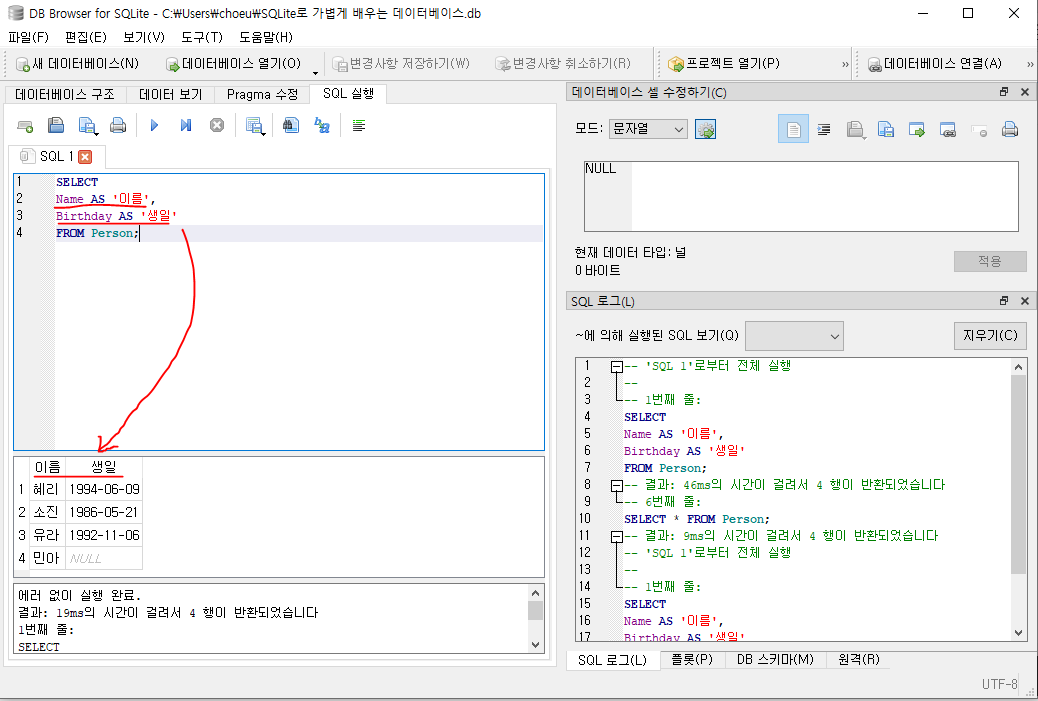The height and width of the screenshot is (701, 1038).
Task: Open find in SQL editor icon
Action: click(291, 125)
